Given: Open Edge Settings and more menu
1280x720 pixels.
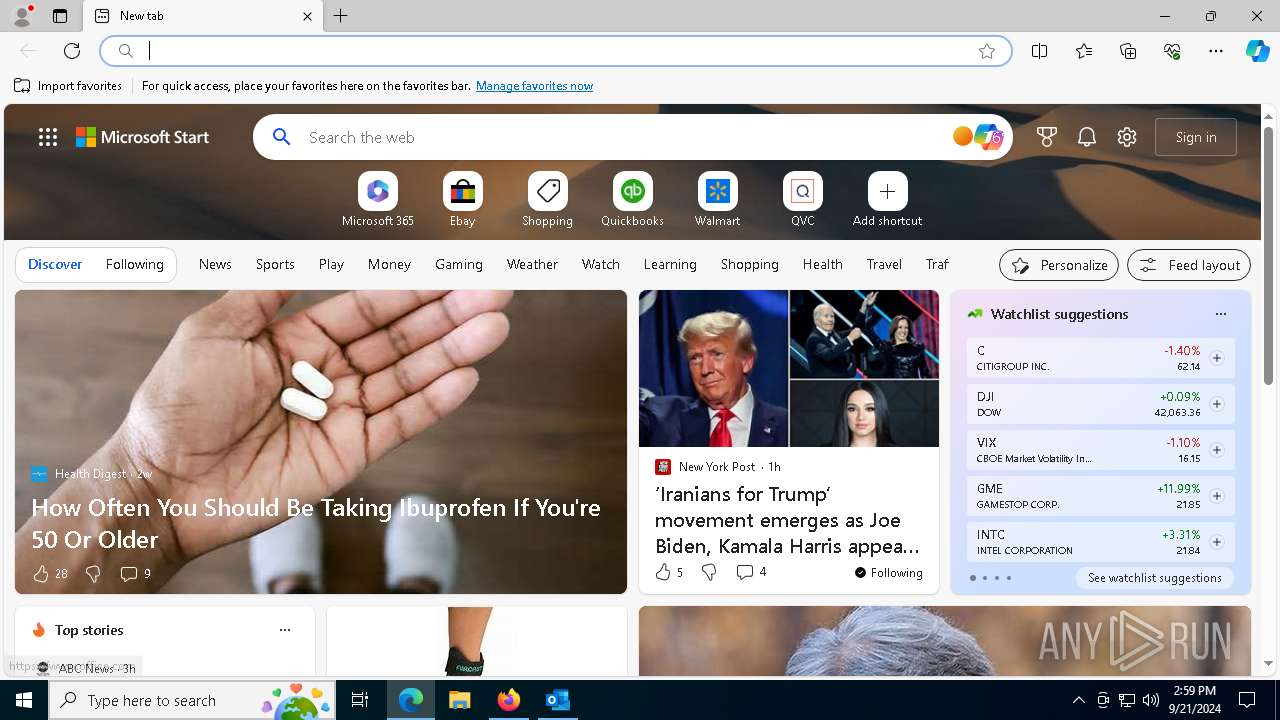Looking at the screenshot, I should (1216, 51).
